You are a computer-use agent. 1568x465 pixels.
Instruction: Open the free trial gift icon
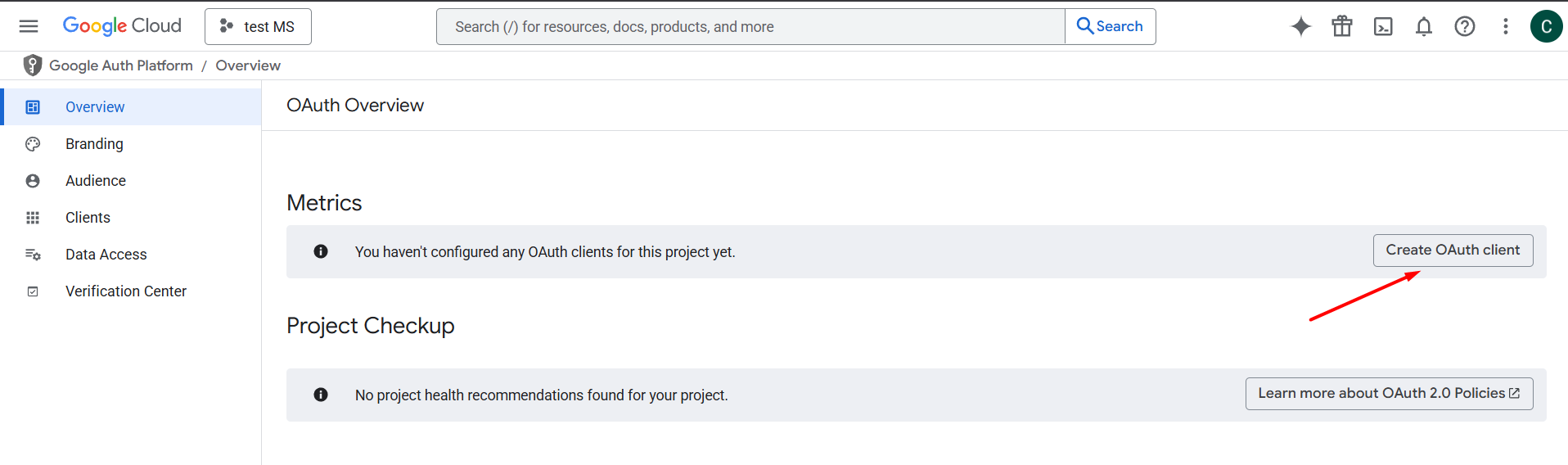click(1342, 26)
